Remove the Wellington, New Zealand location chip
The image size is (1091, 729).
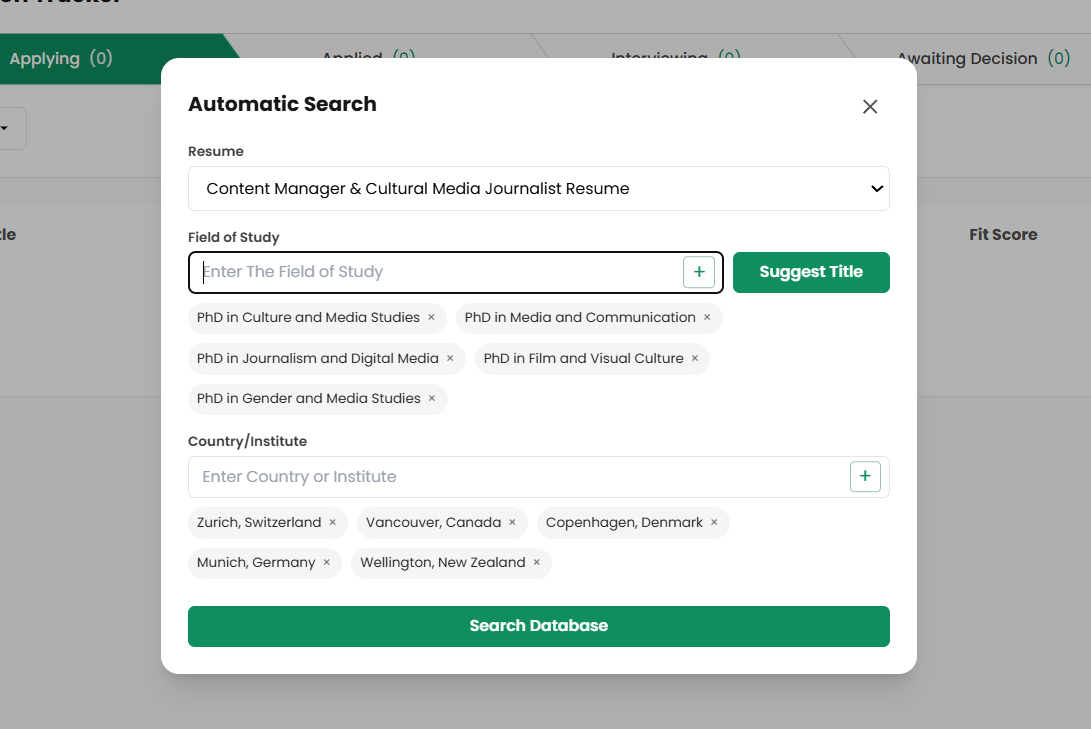click(536, 562)
